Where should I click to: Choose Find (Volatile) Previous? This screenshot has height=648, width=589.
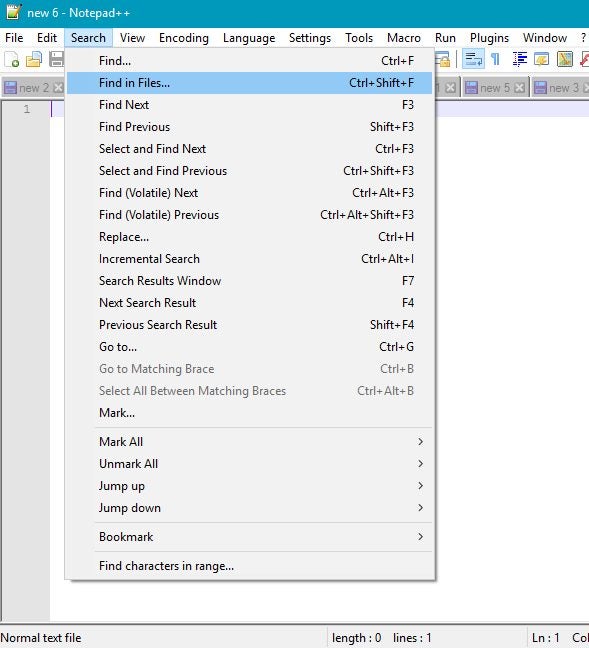coord(249,215)
